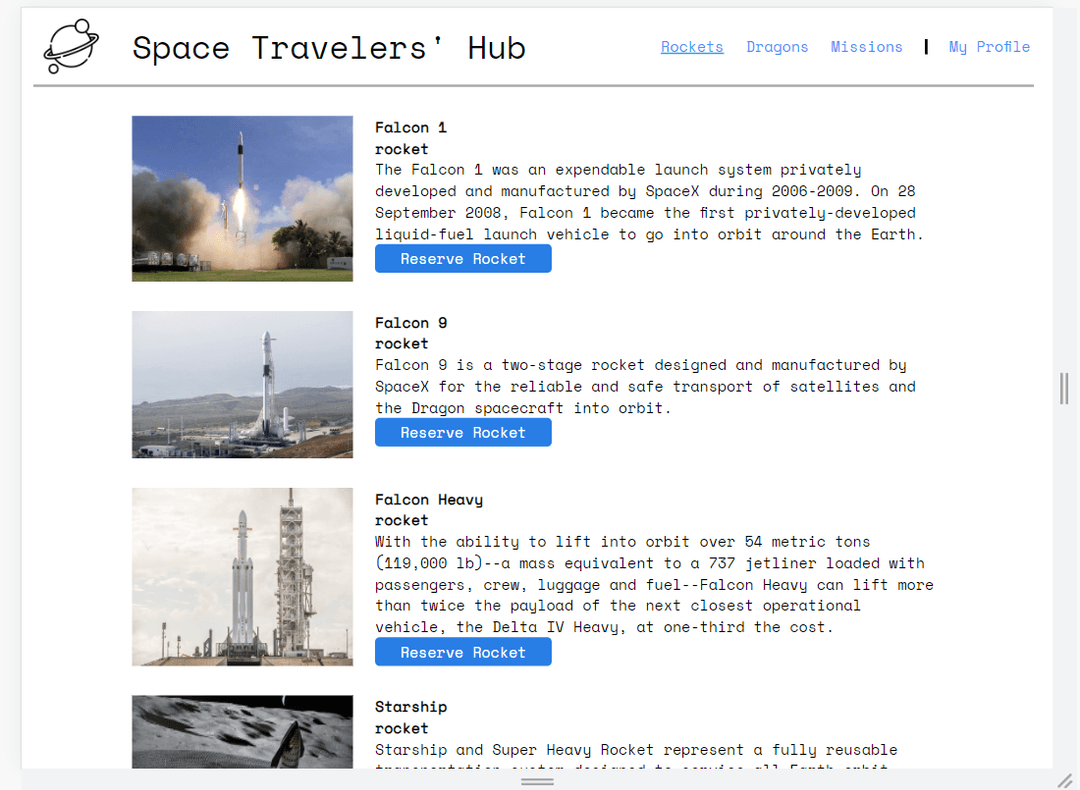Click the Falcon 9 description paragraph
Image resolution: width=1080 pixels, height=790 pixels.
(645, 386)
